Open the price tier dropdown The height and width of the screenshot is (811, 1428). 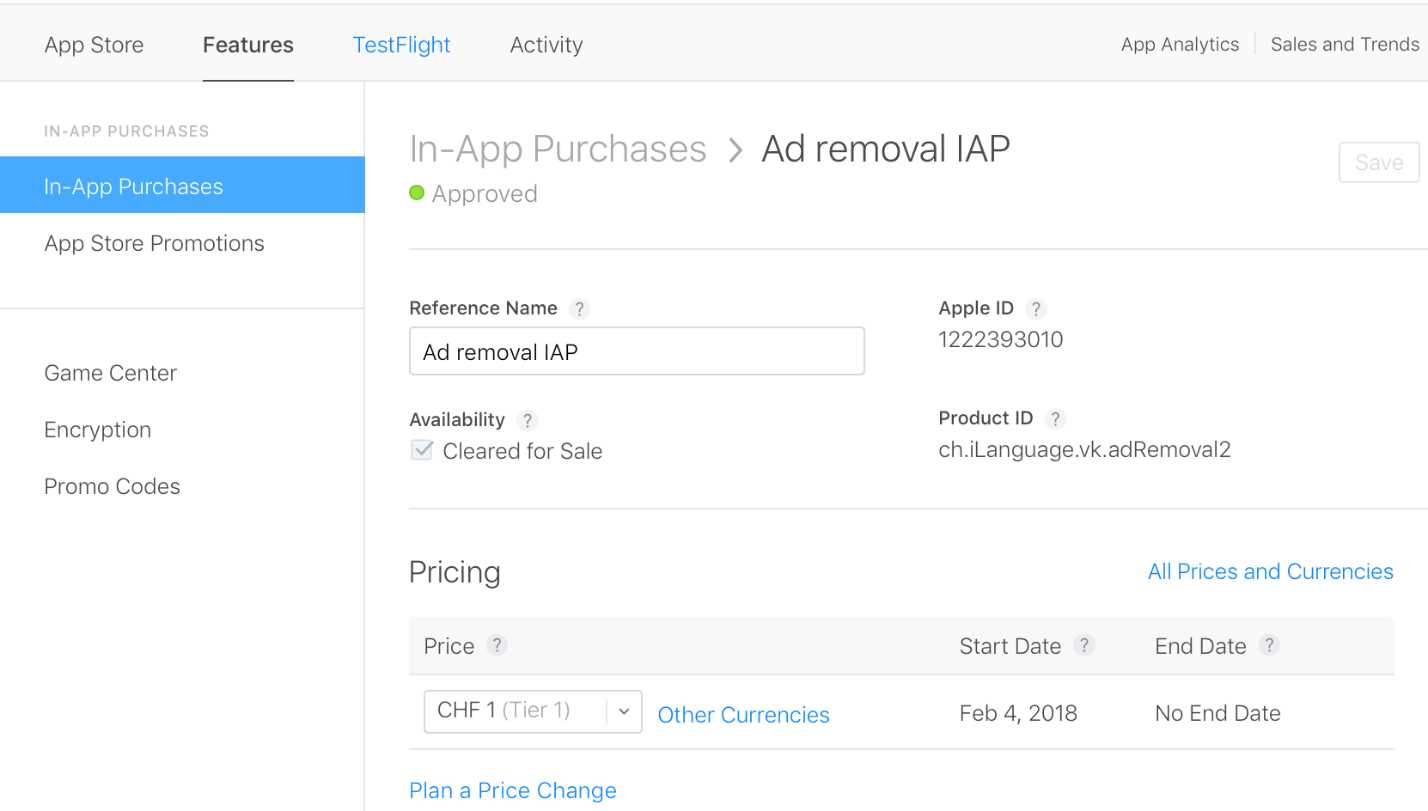pos(625,711)
